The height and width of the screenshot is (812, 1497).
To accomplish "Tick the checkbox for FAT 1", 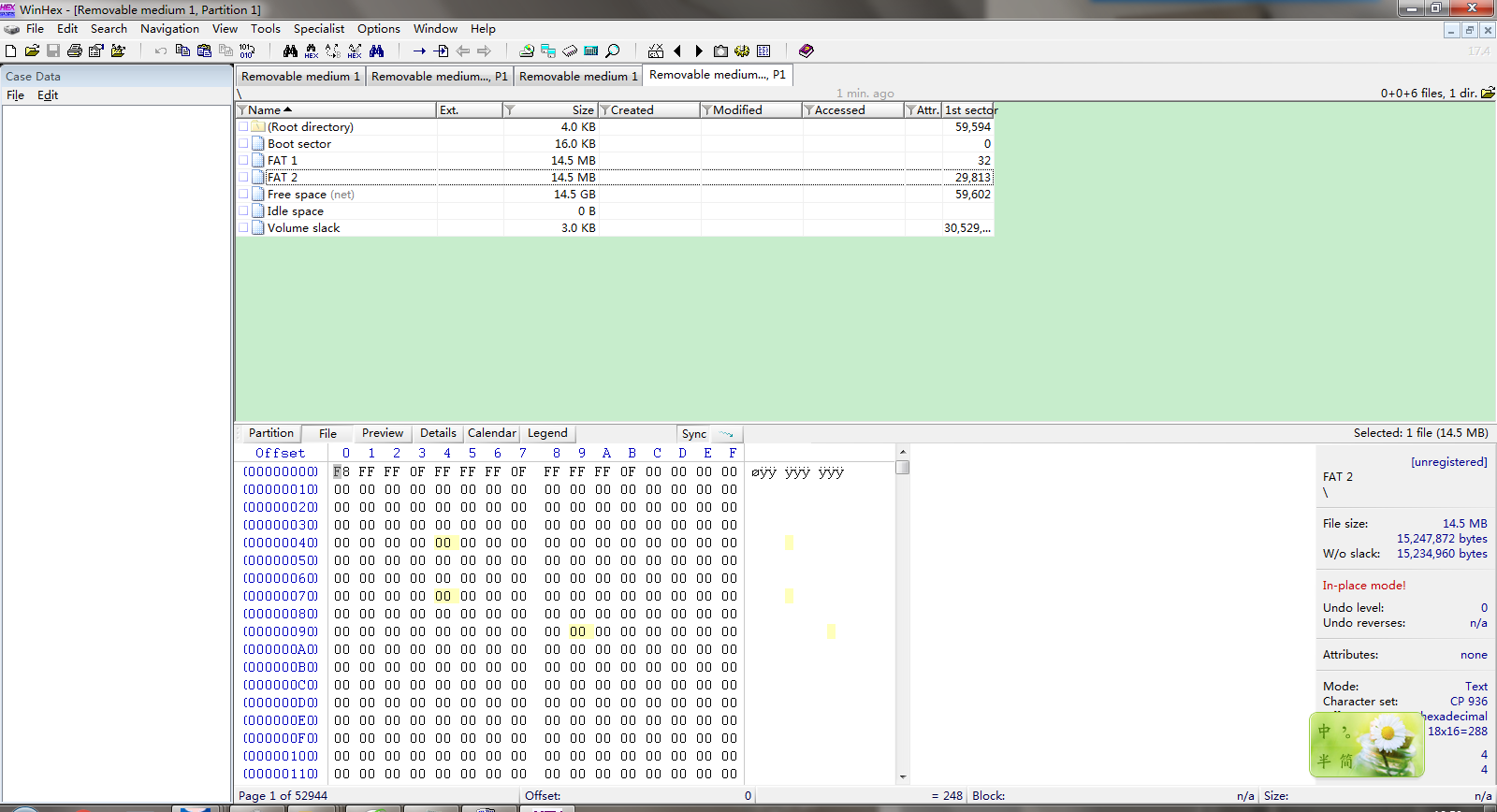I will 243,160.
